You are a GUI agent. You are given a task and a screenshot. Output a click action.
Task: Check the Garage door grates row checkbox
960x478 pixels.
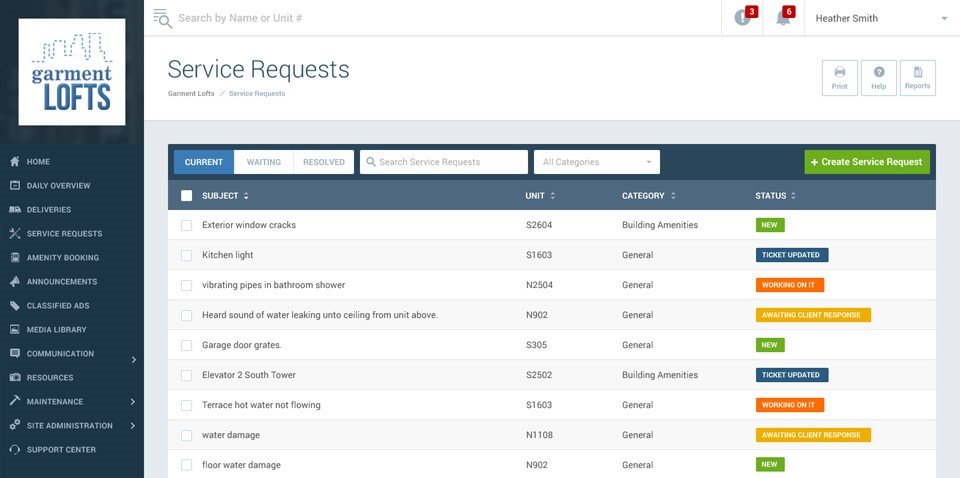tap(187, 345)
